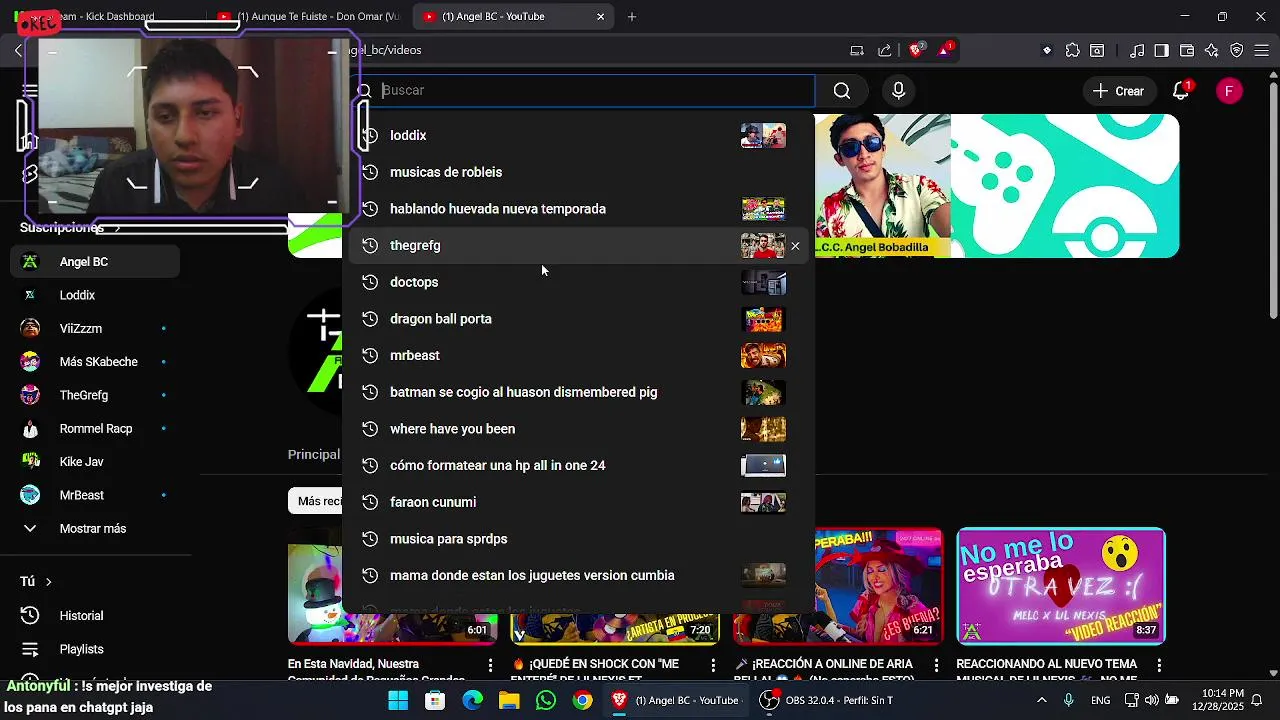Click the install app icon in address bar
1280x720 pixels.
[x=857, y=50]
